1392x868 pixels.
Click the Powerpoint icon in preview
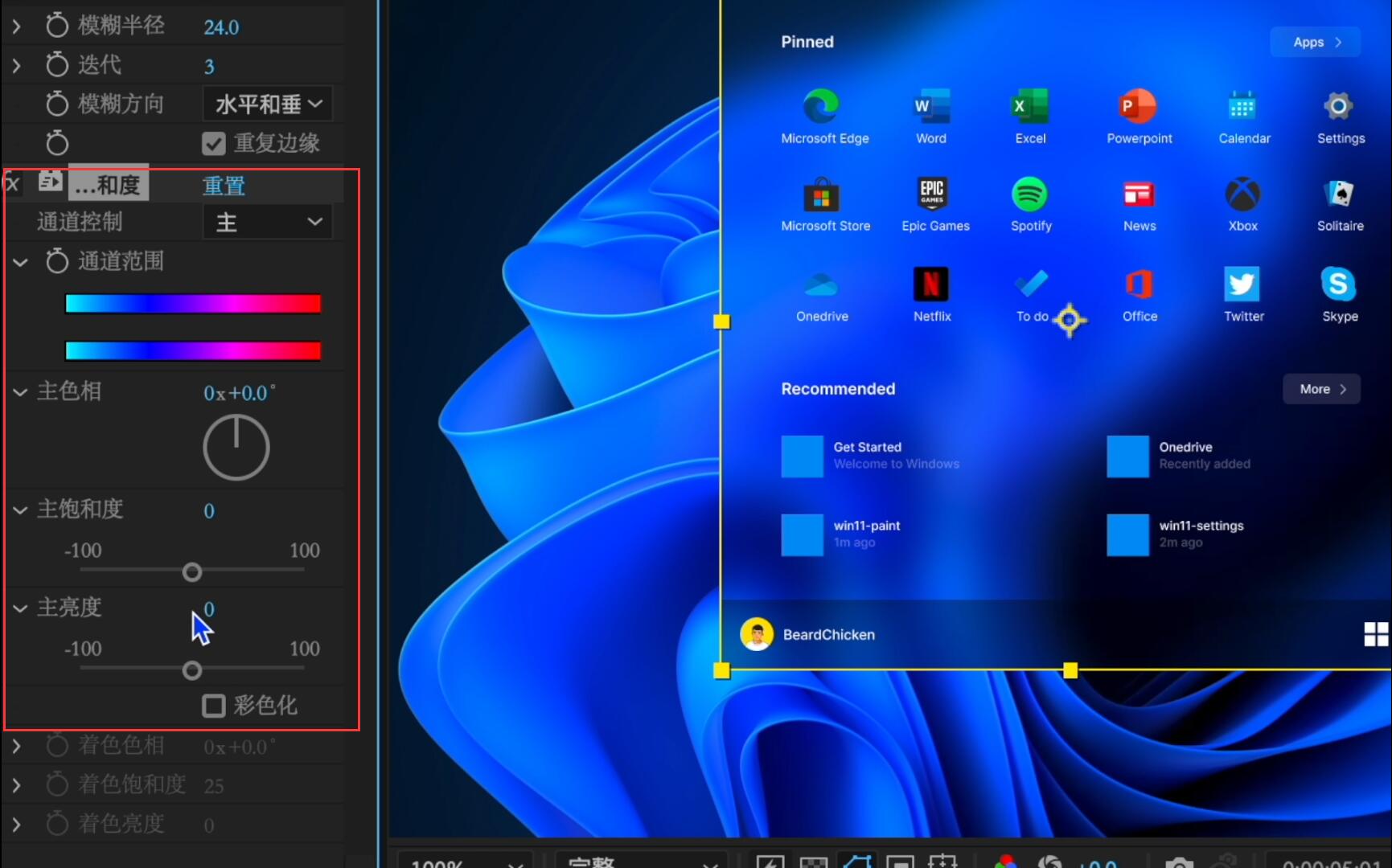click(x=1138, y=105)
